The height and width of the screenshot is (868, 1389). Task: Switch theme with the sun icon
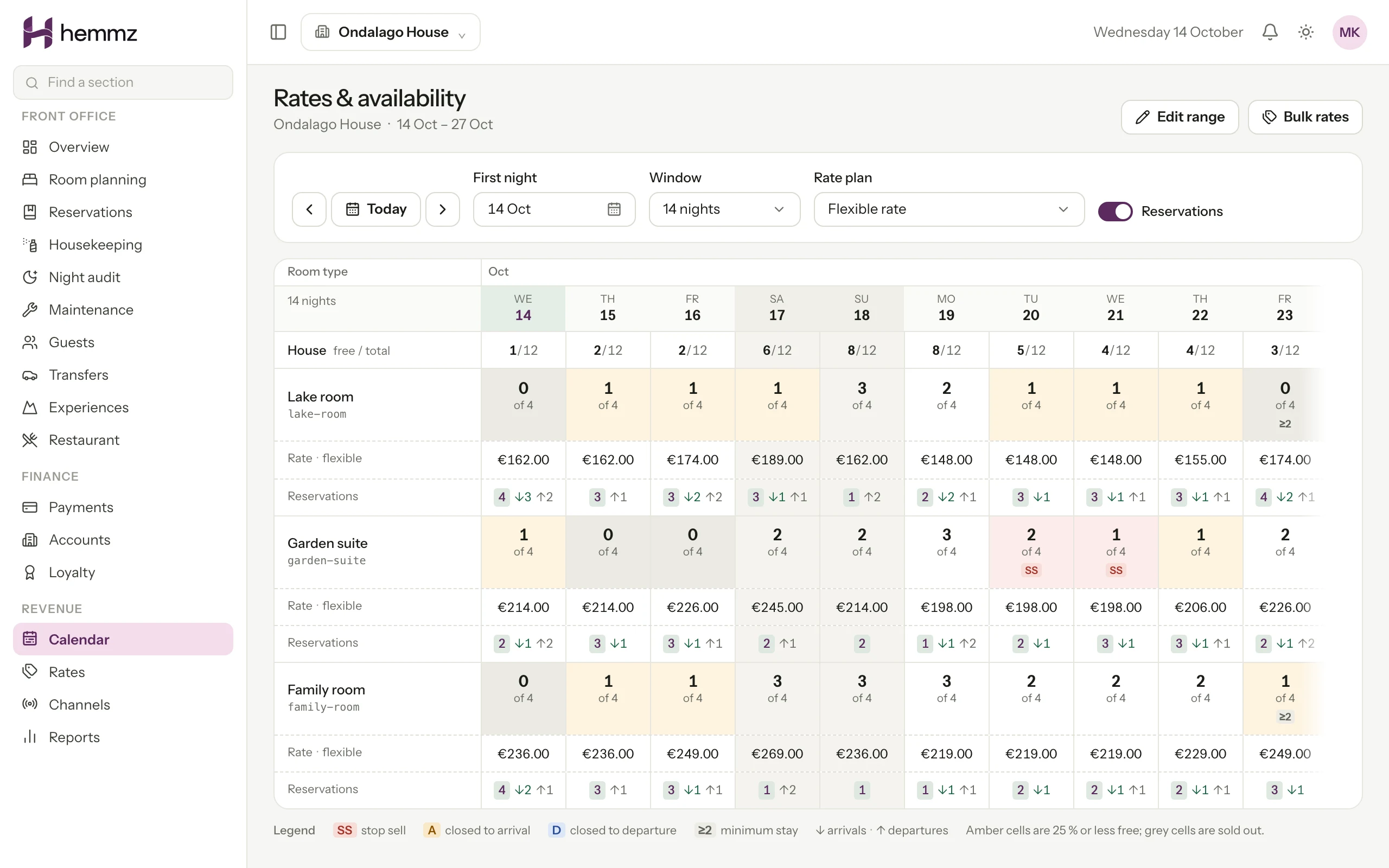1306,32
